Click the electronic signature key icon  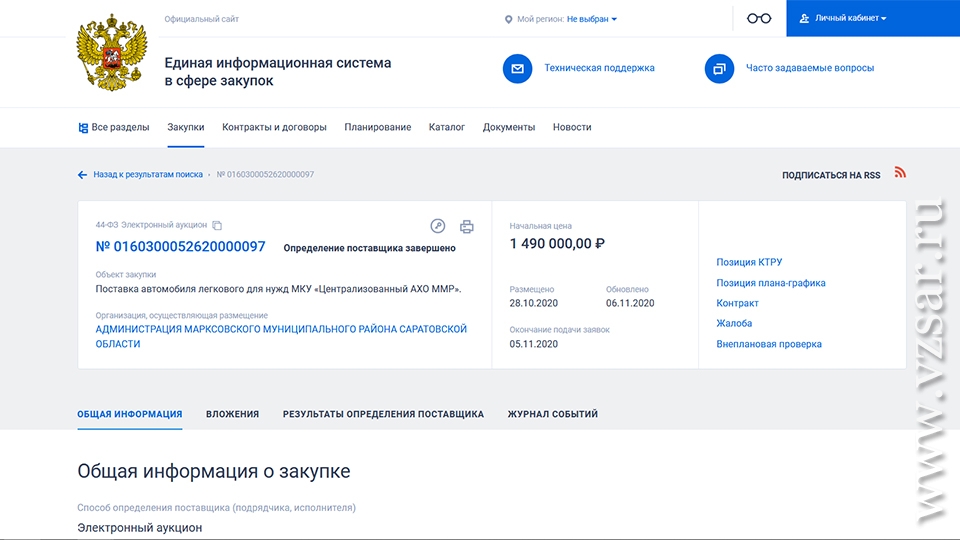coord(437,226)
